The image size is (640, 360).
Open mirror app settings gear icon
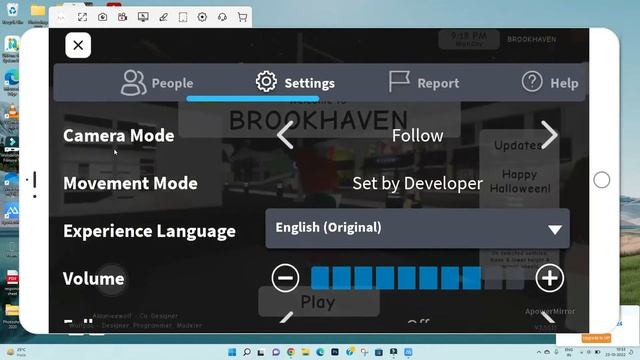pyautogui.click(x=202, y=17)
